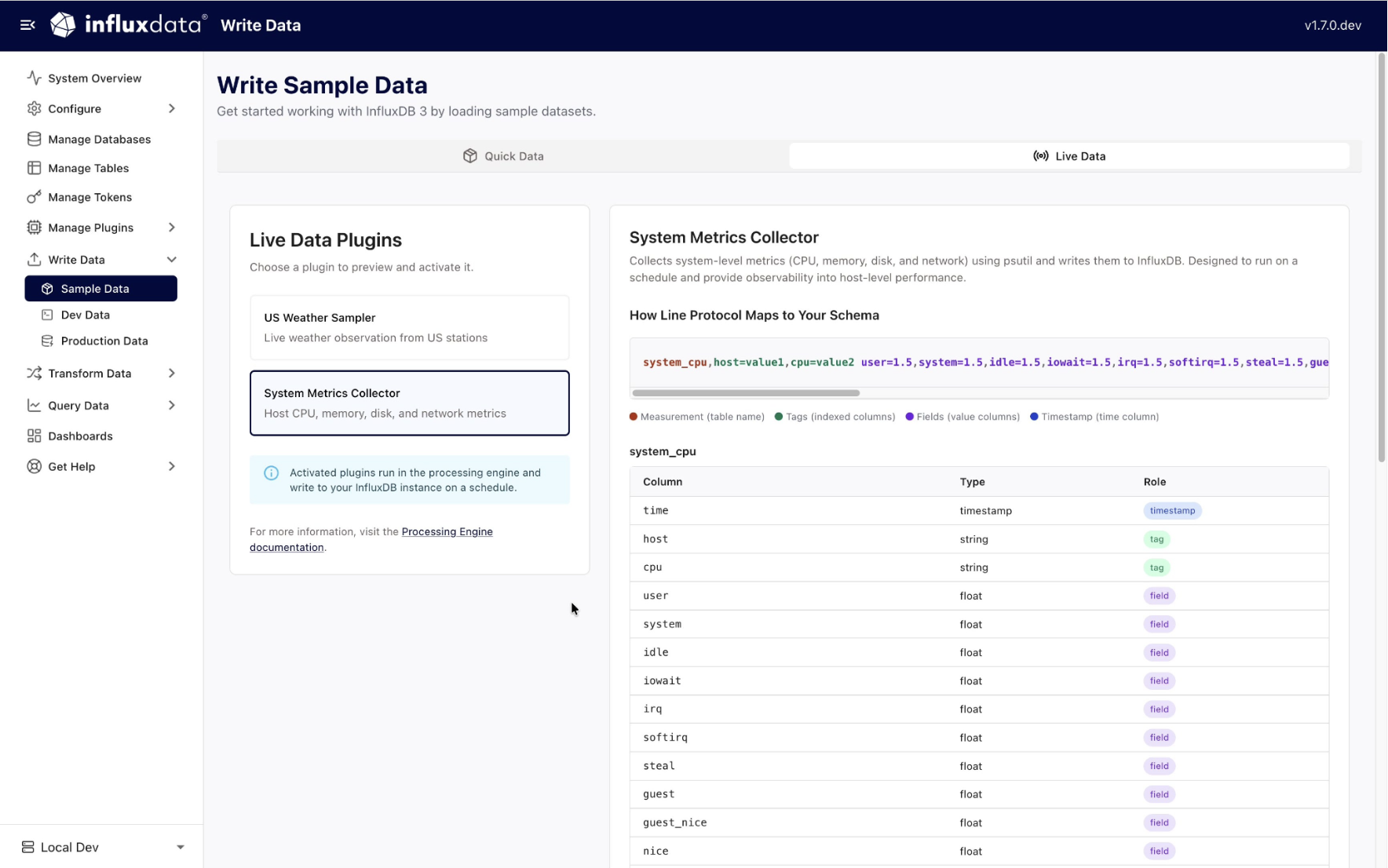Open the Processing Engine documentation link
This screenshot has width=1388, height=868.
[x=447, y=532]
